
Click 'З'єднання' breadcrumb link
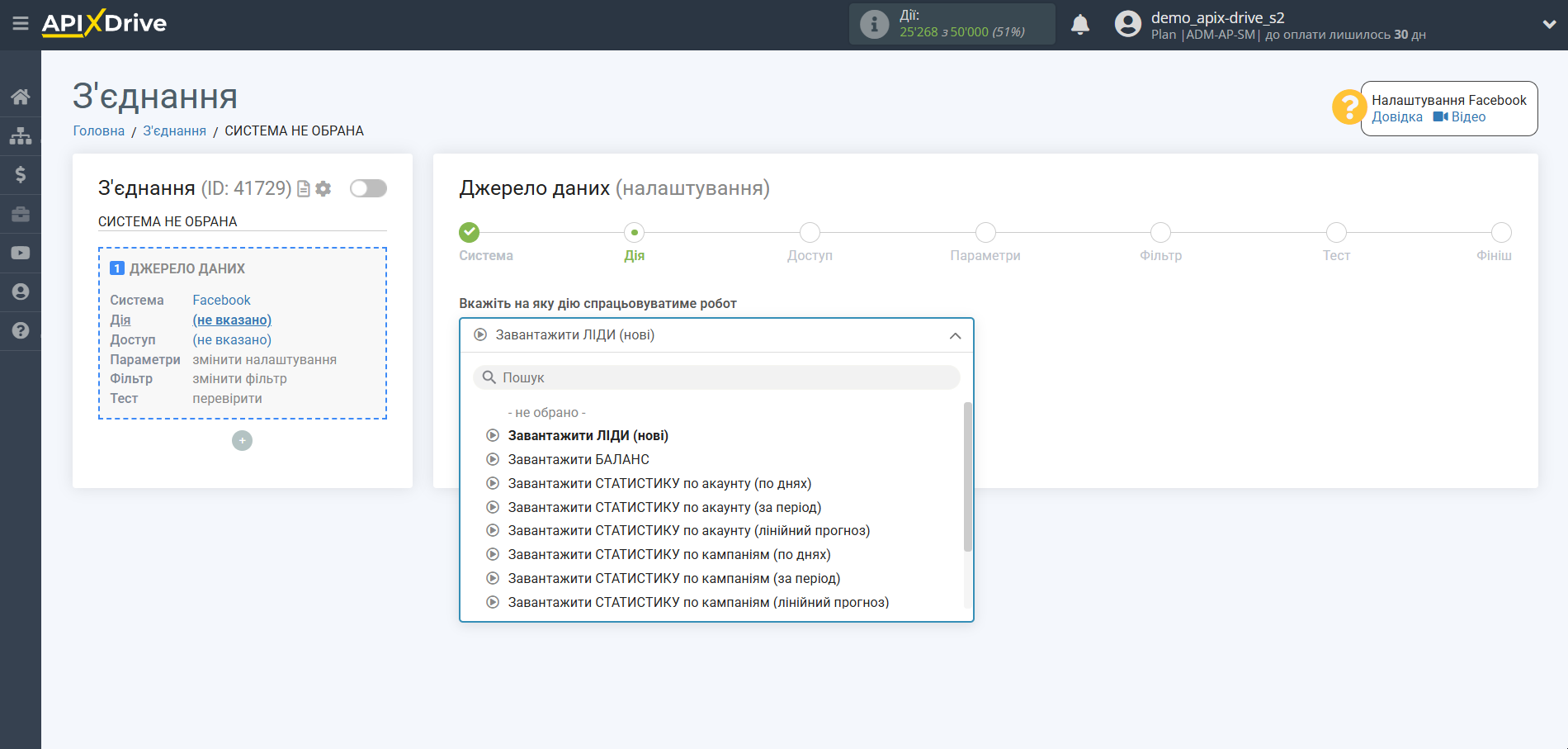(x=174, y=130)
